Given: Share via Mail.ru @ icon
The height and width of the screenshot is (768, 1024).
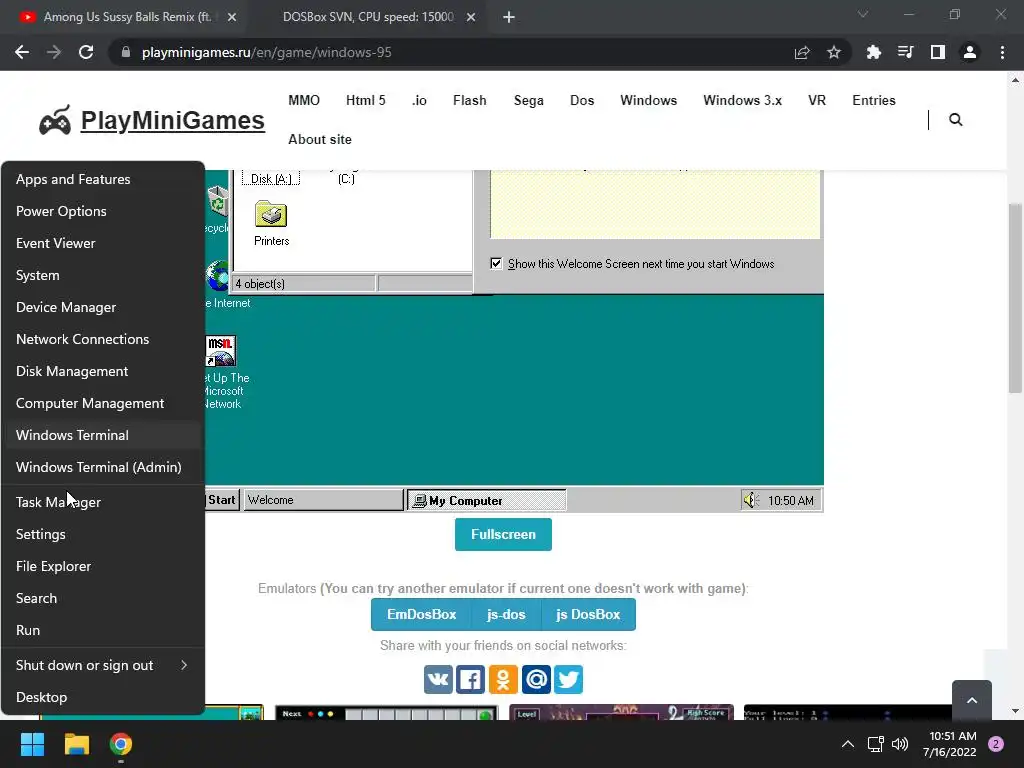Looking at the screenshot, I should coord(536,679).
